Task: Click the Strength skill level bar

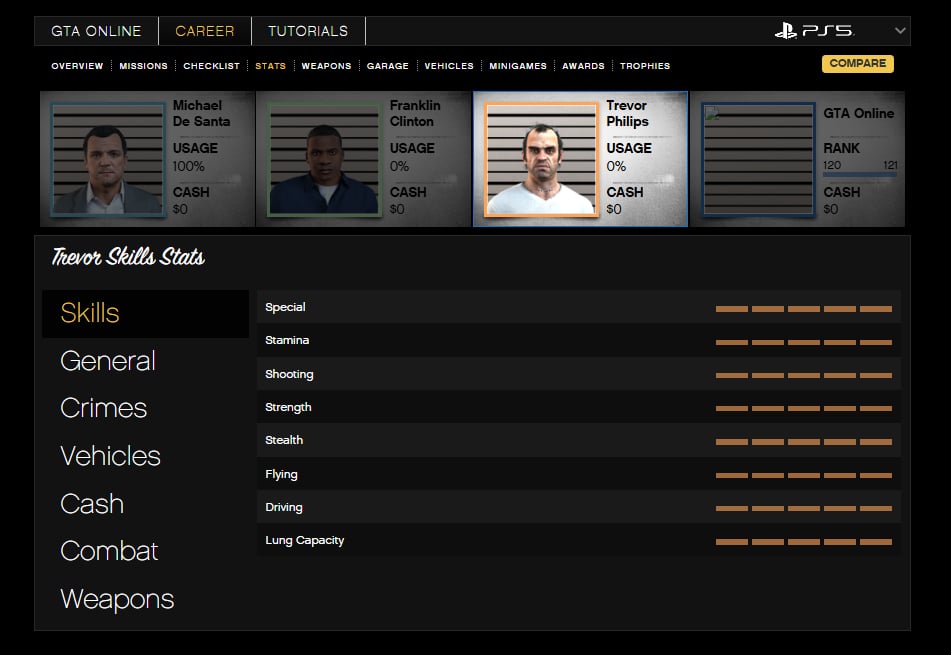Action: pyautogui.click(x=804, y=409)
